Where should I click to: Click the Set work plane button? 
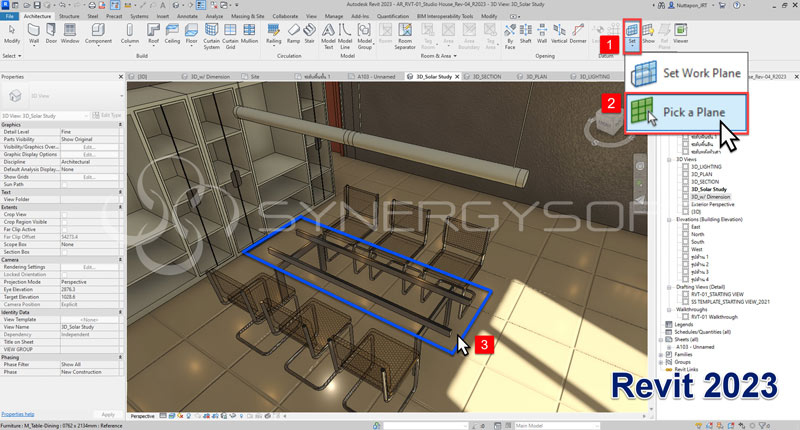pos(632,35)
